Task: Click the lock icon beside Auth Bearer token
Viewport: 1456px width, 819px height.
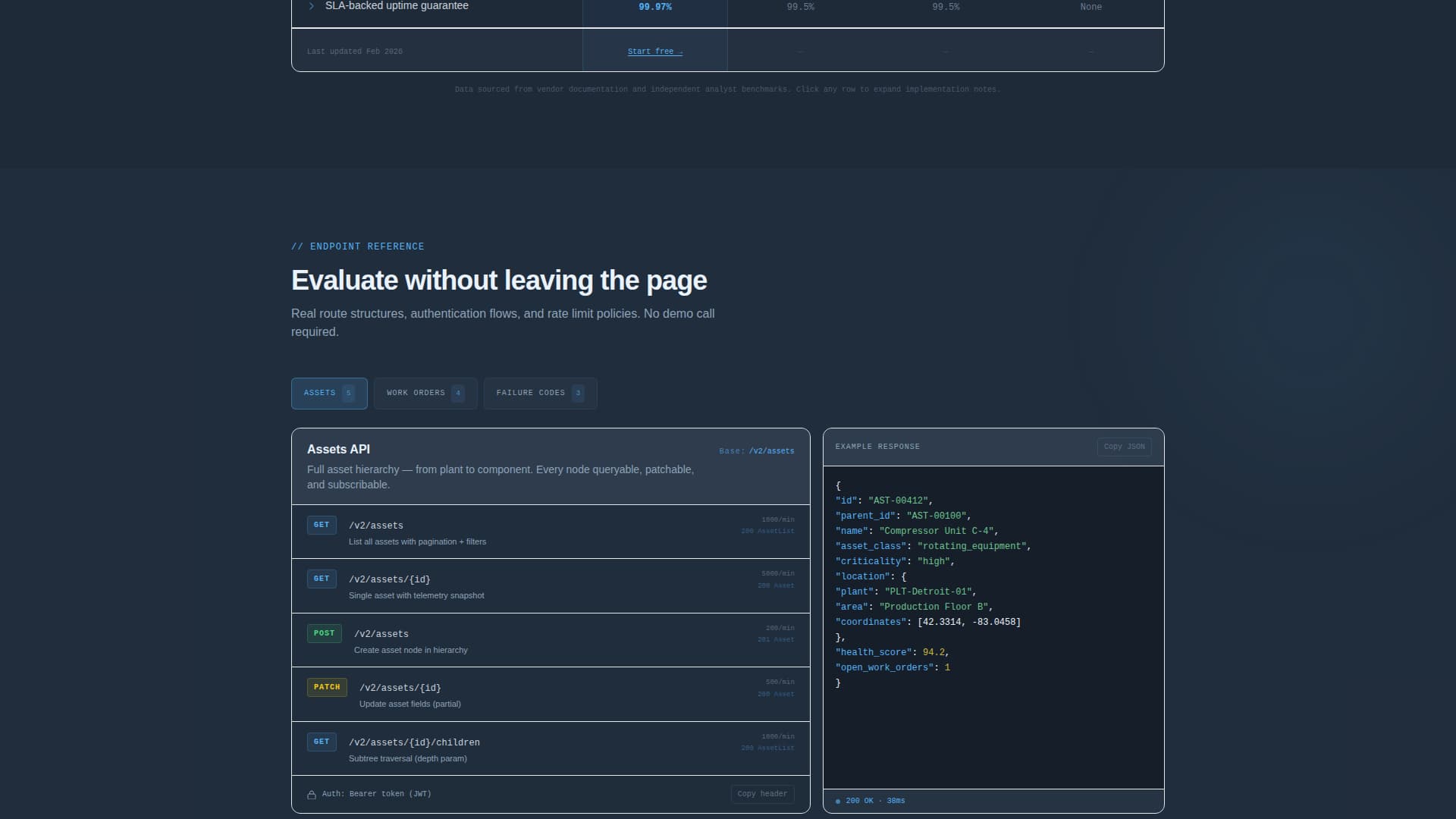Action: [312, 795]
